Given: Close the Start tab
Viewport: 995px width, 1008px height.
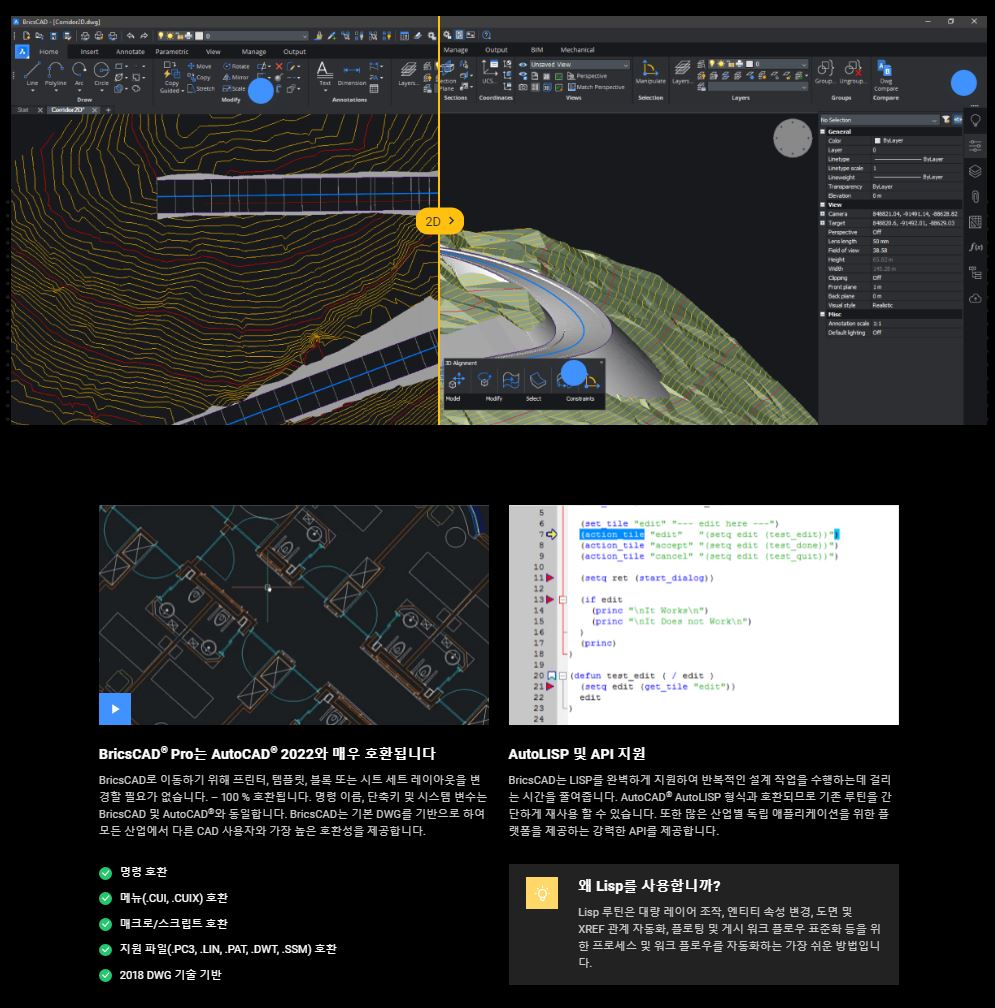Looking at the screenshot, I should pos(40,110).
